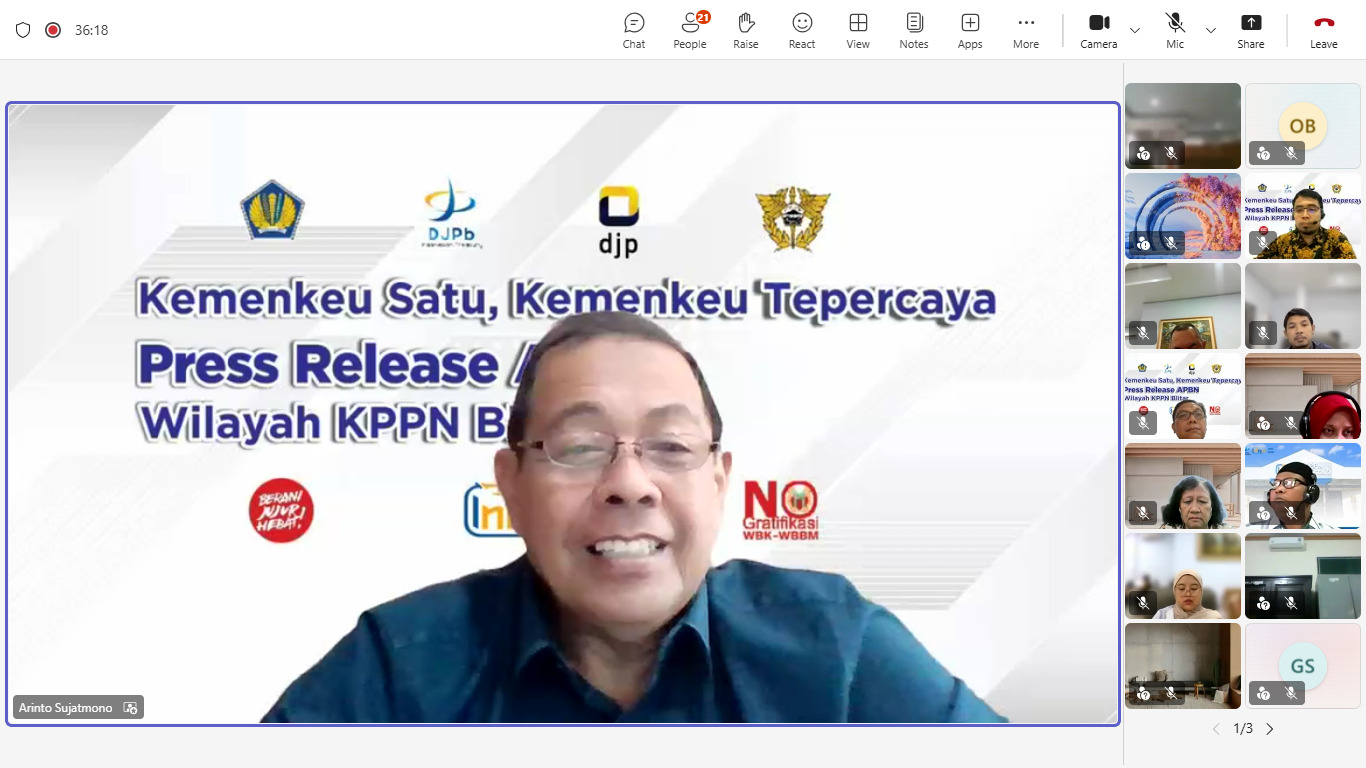The width and height of the screenshot is (1366, 768).
Task: Open the View layout options
Action: pos(858,30)
